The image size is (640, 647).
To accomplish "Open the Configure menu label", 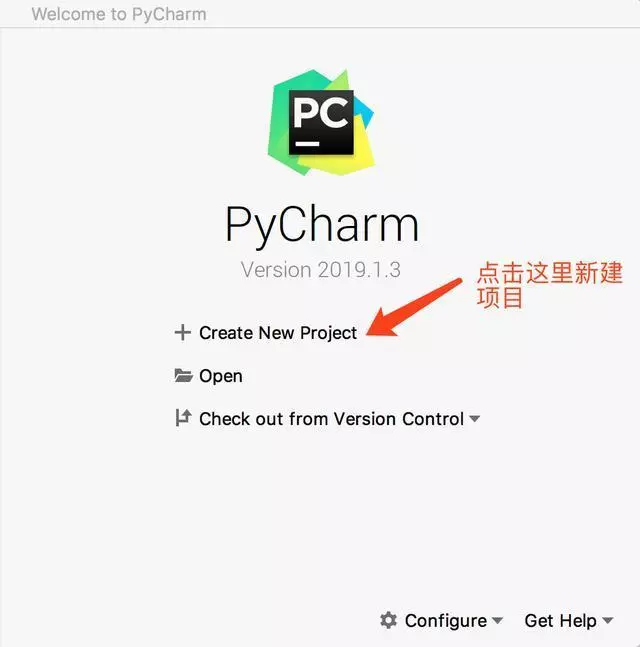I will (446, 621).
